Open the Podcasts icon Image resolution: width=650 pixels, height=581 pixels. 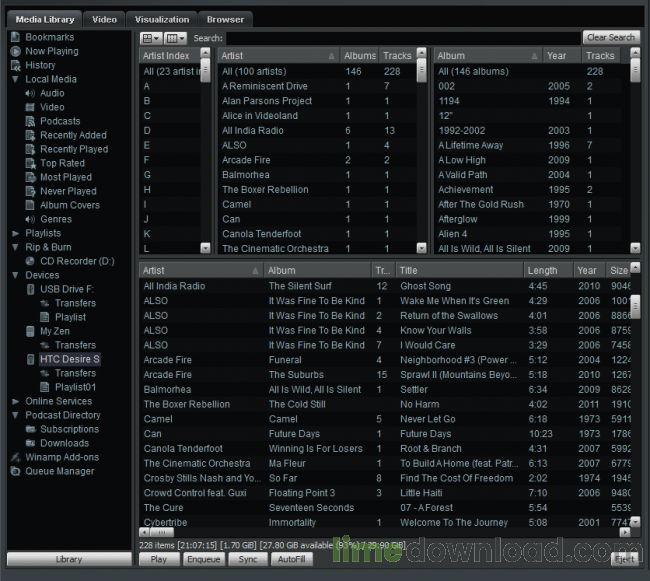tap(30, 121)
